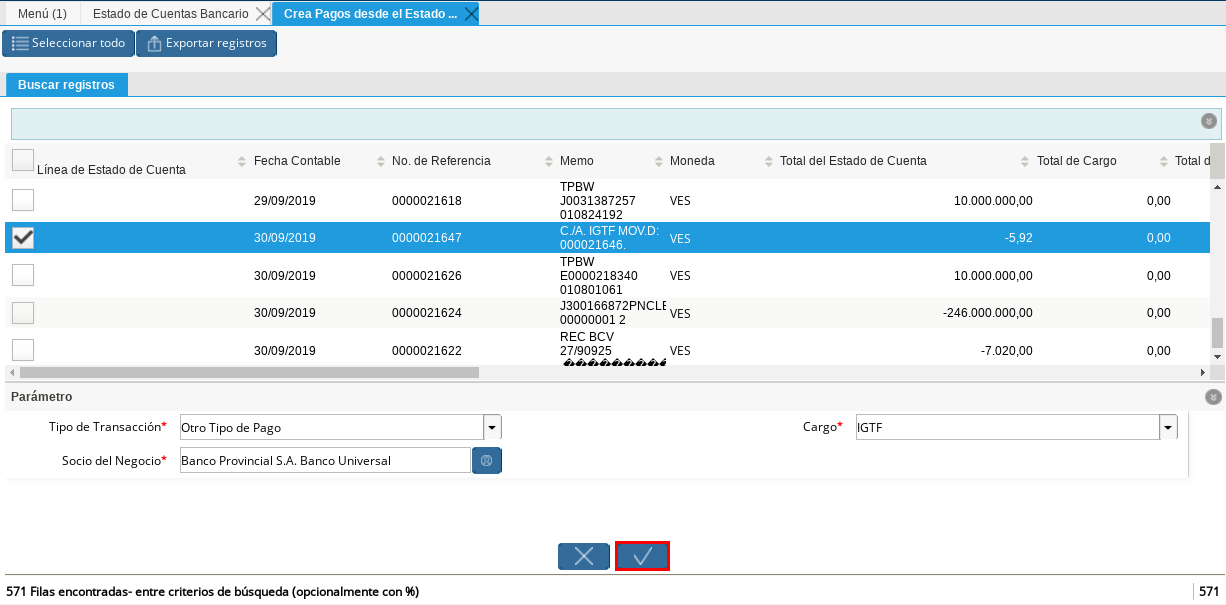Click the green checkmark confirm button
The width and height of the screenshot is (1226, 605).
click(642, 556)
